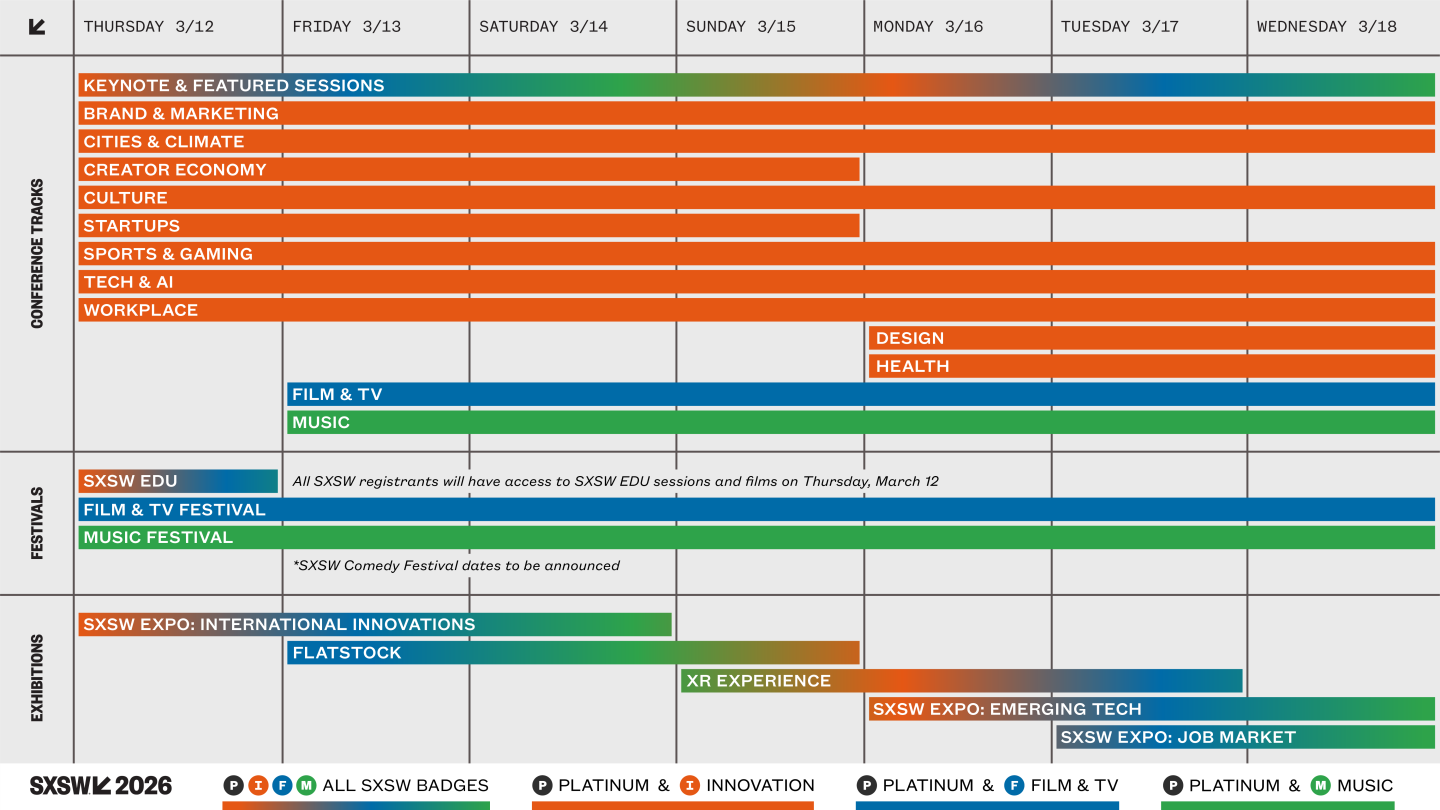Screen dimensions: 1440x810
Task: Click the orange I badge next to Innovation
Action: (x=689, y=785)
